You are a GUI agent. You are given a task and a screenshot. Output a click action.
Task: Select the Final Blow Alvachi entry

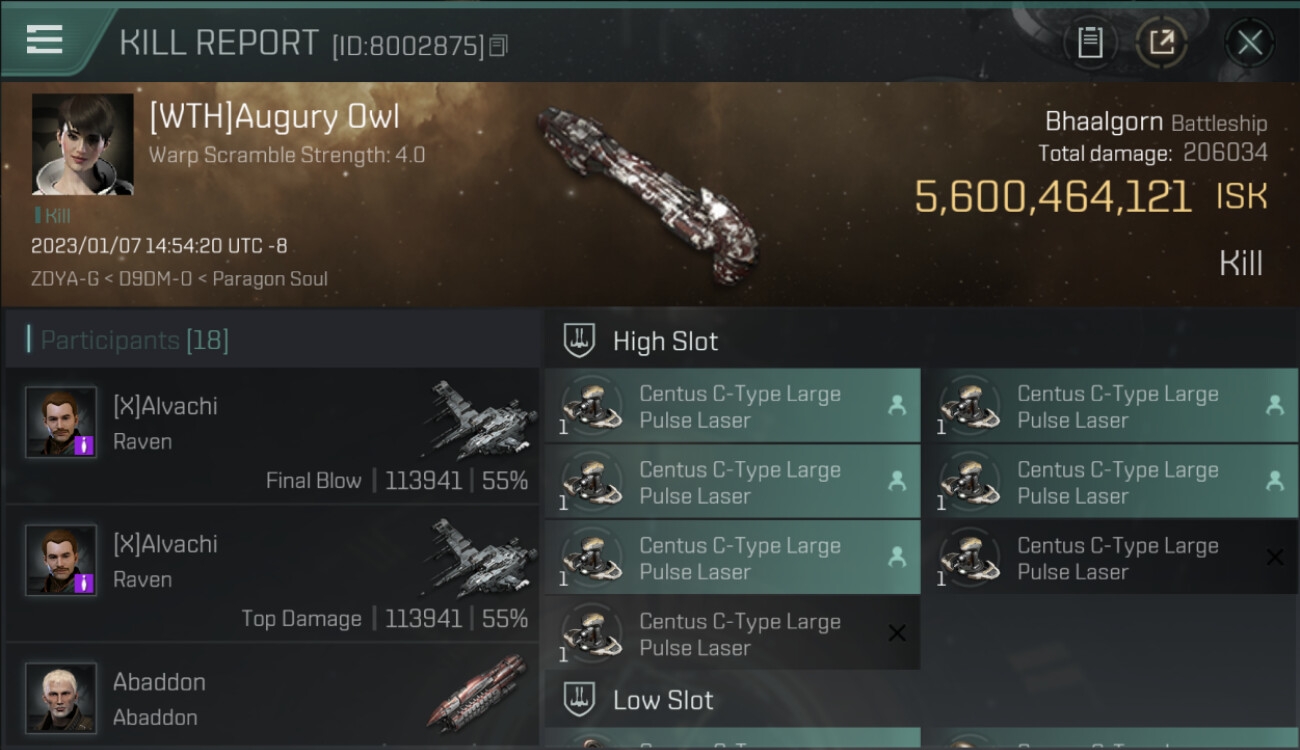(272, 435)
